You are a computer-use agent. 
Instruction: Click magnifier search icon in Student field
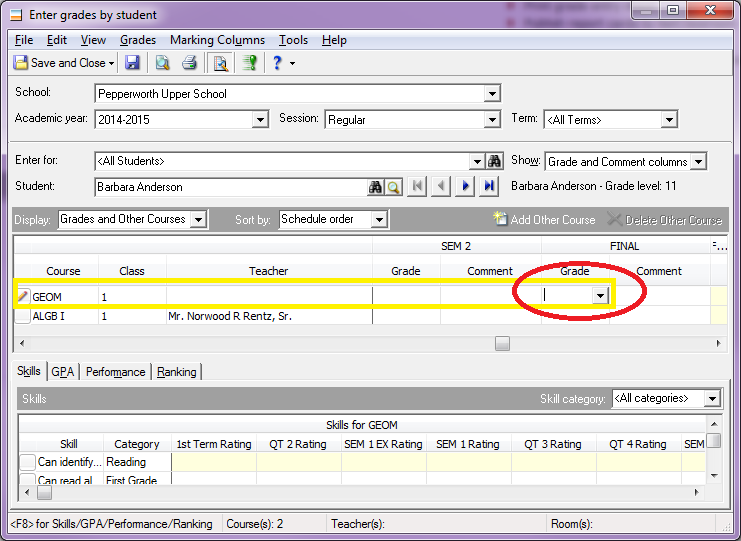393,187
